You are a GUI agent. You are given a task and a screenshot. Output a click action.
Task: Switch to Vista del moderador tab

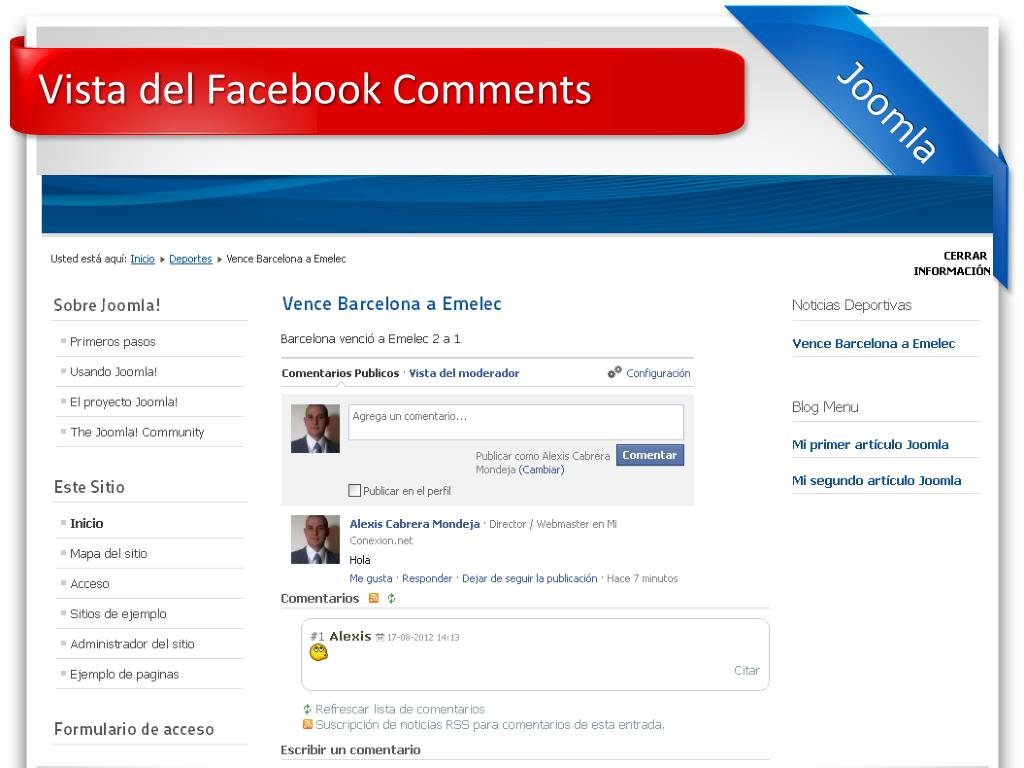(464, 373)
